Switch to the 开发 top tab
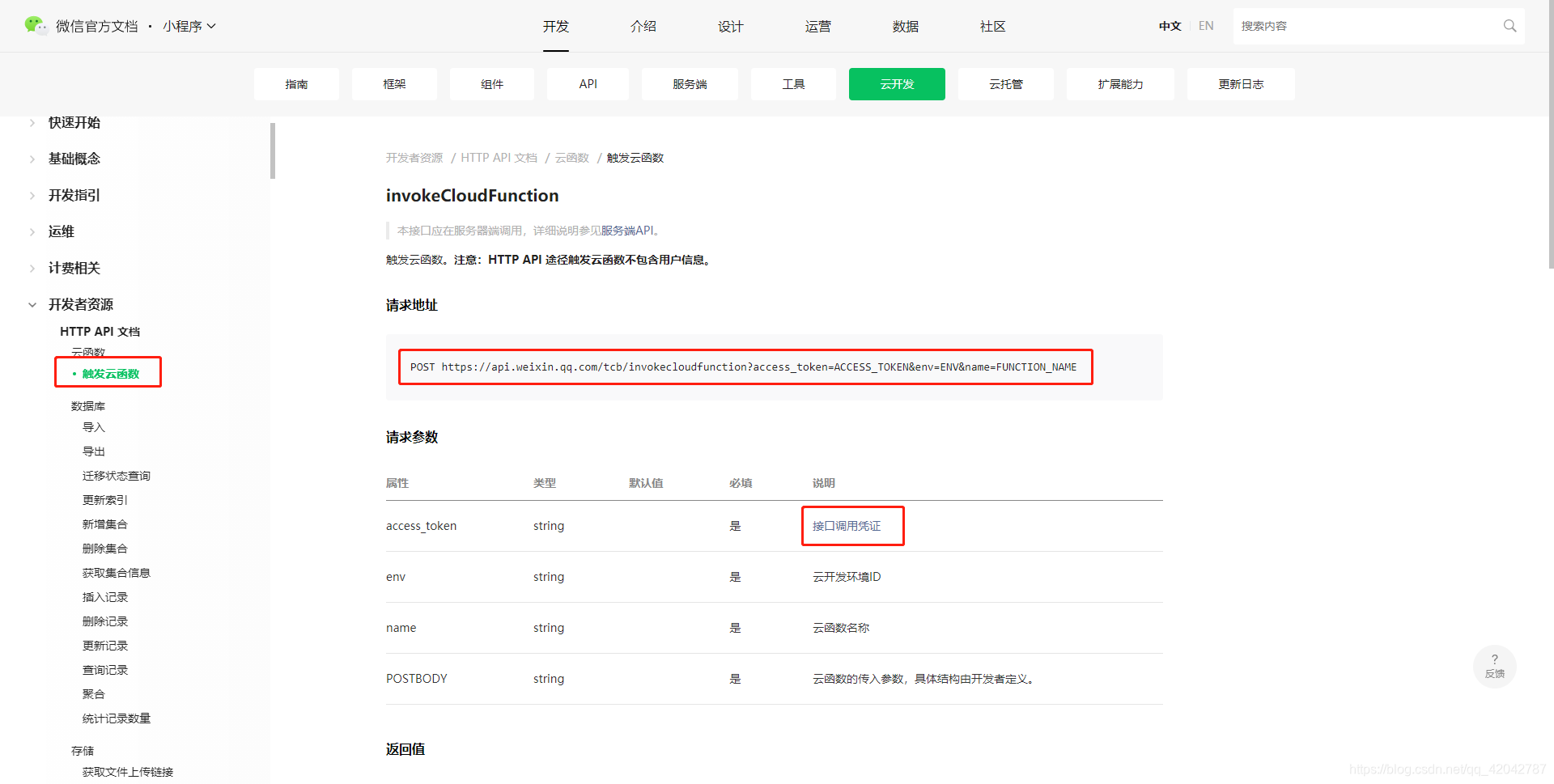The width and height of the screenshot is (1554, 784). (556, 26)
